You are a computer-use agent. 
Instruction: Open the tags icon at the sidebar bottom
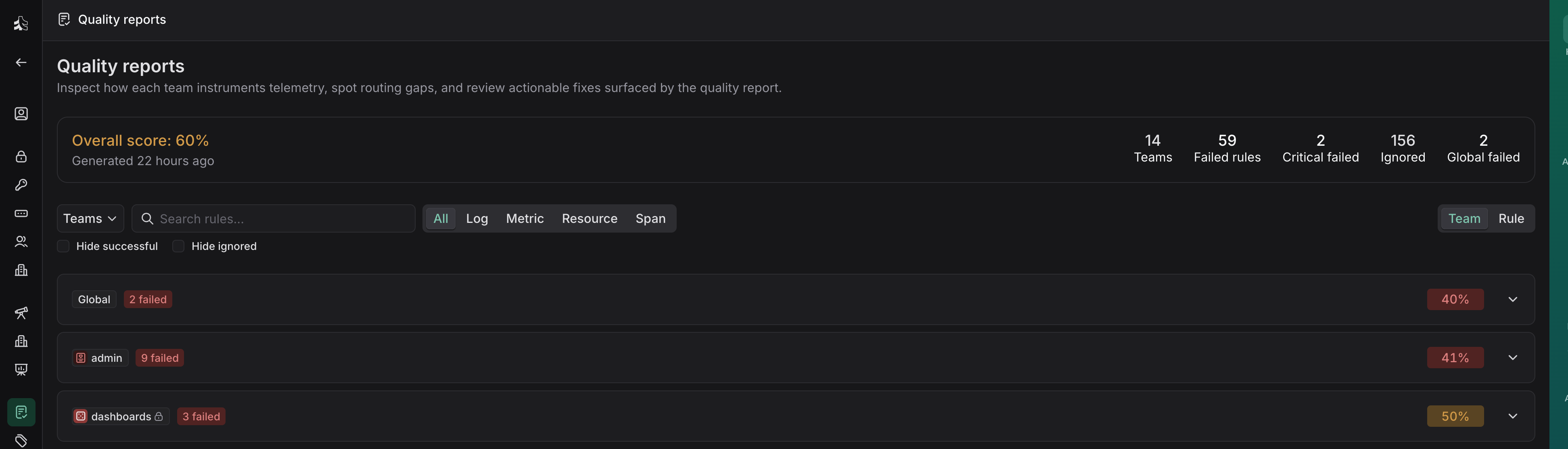pos(21,441)
